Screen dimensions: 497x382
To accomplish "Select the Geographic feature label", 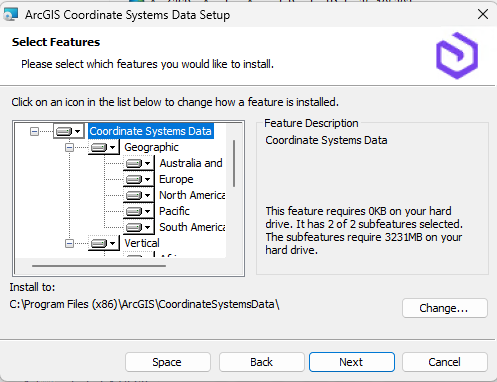I will pyautogui.click(x=151, y=147).
